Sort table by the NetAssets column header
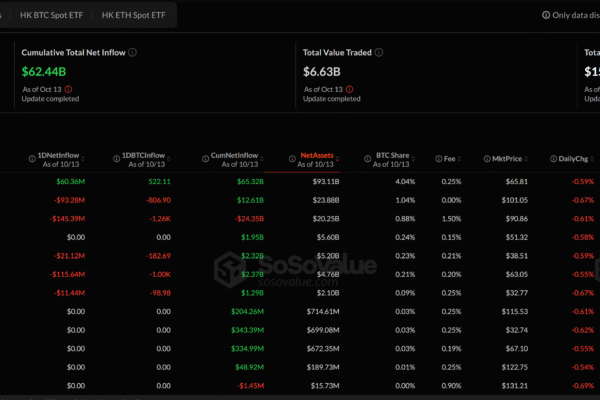Viewport: 600px width, 400px height. click(320, 157)
